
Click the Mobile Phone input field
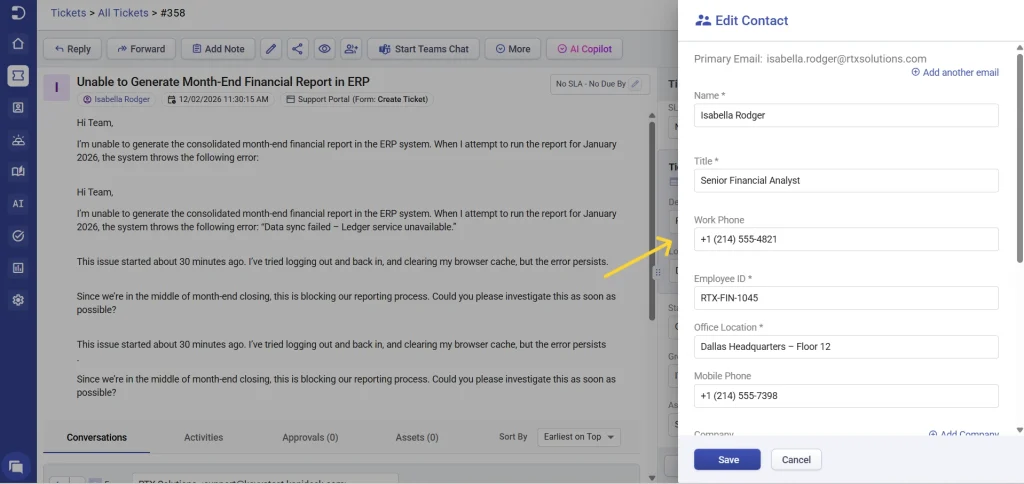[x=846, y=396]
